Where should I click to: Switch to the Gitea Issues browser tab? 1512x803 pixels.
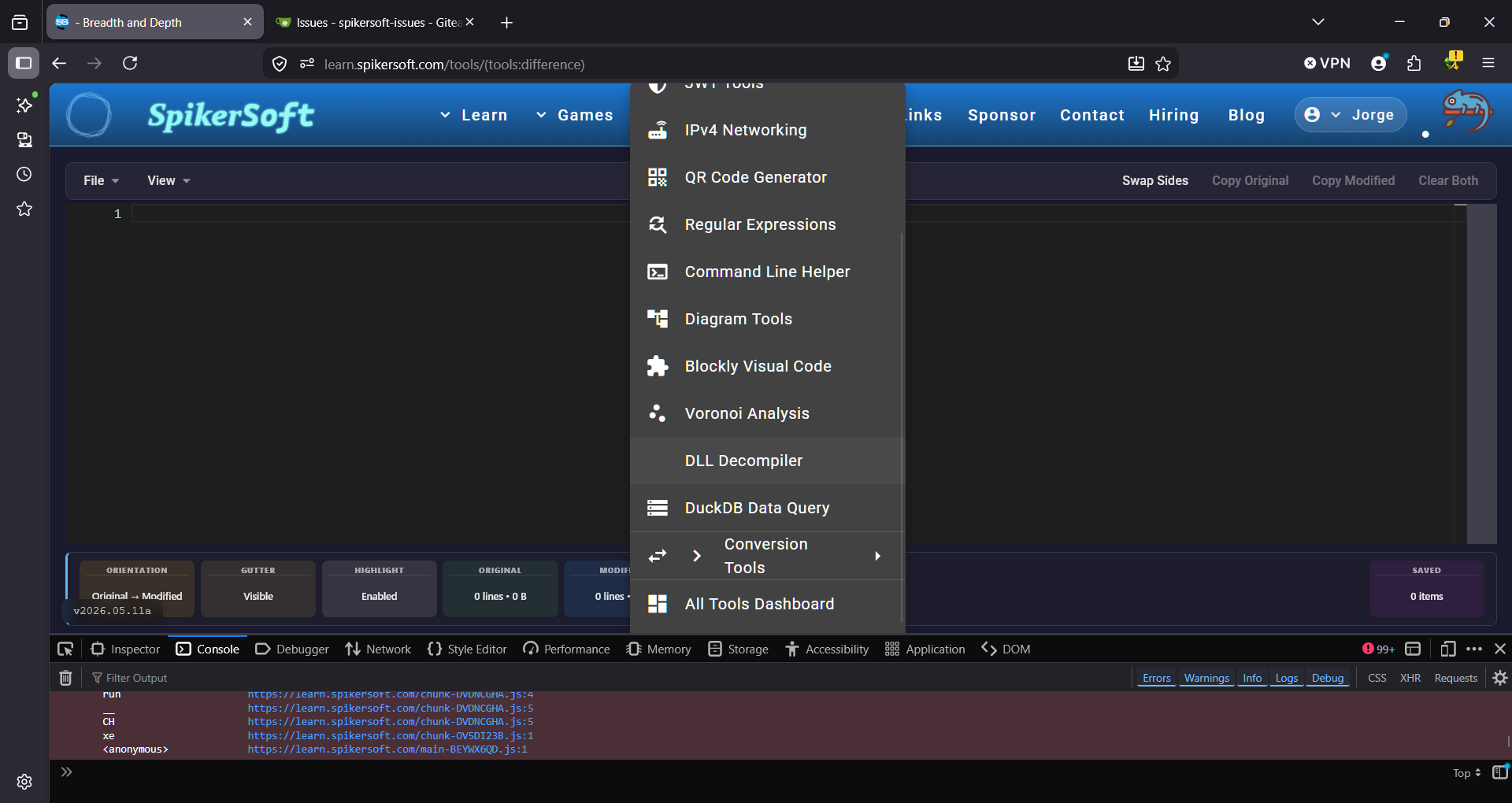(x=375, y=22)
